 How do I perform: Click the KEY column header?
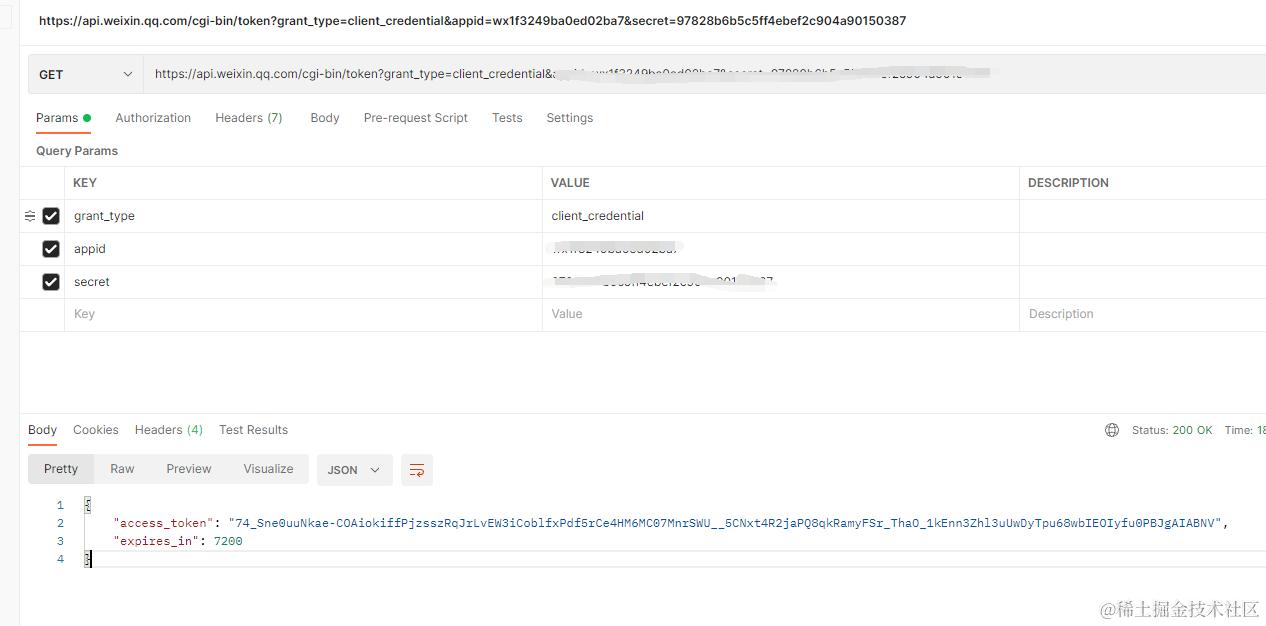(85, 183)
